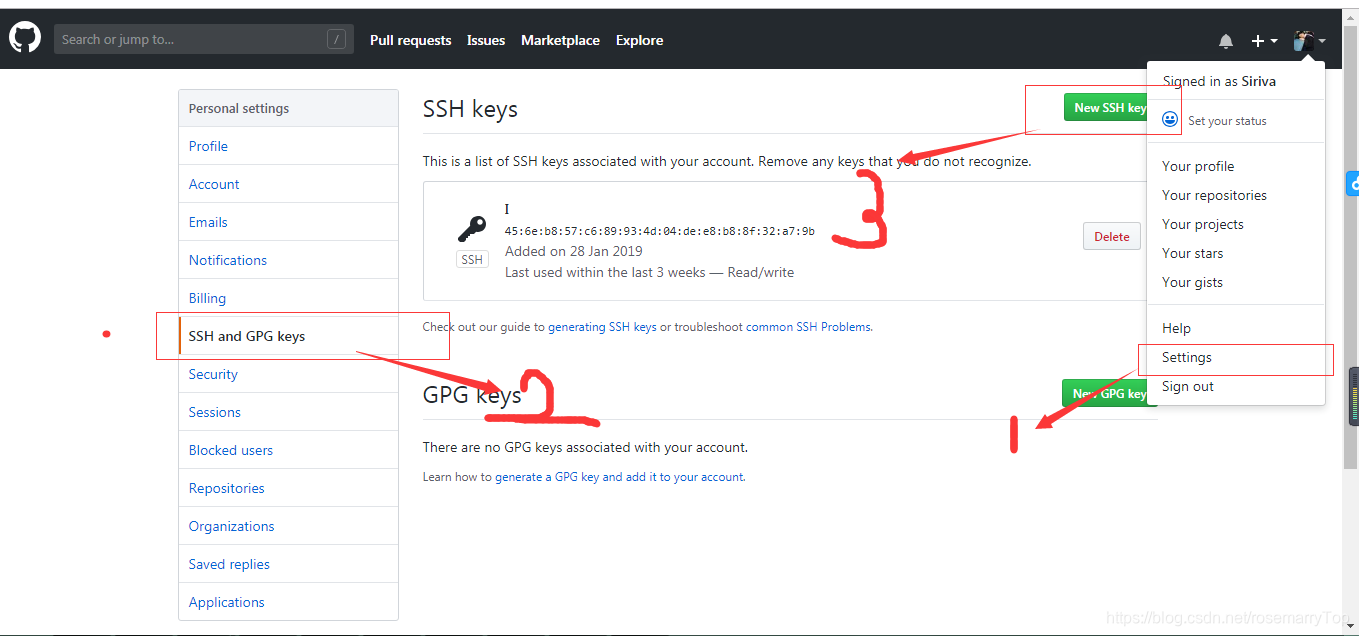
Task: Open Saved replies settings
Action: point(288,564)
